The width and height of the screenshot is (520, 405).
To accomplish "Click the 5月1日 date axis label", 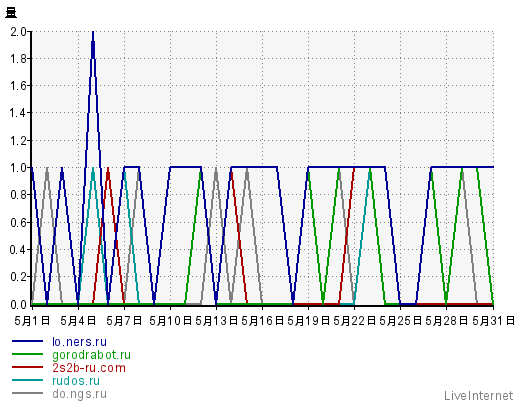I will (32, 320).
